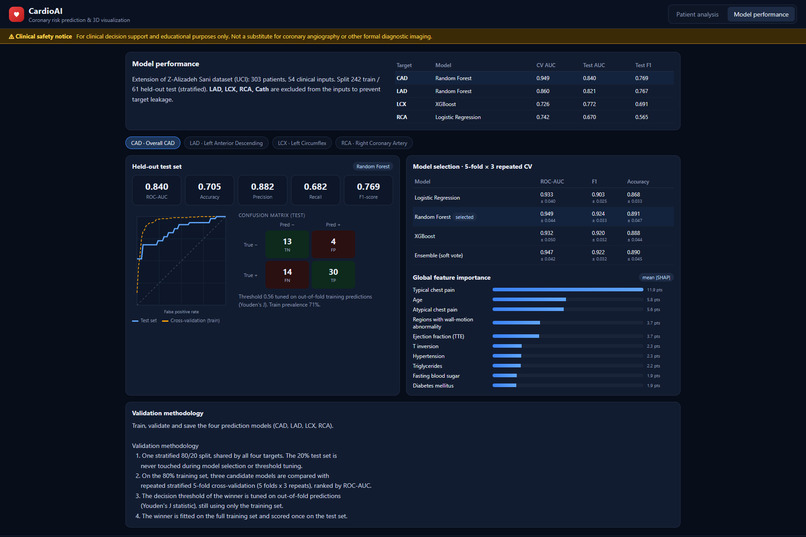Click the True Negative cell showing 13

coord(287,244)
